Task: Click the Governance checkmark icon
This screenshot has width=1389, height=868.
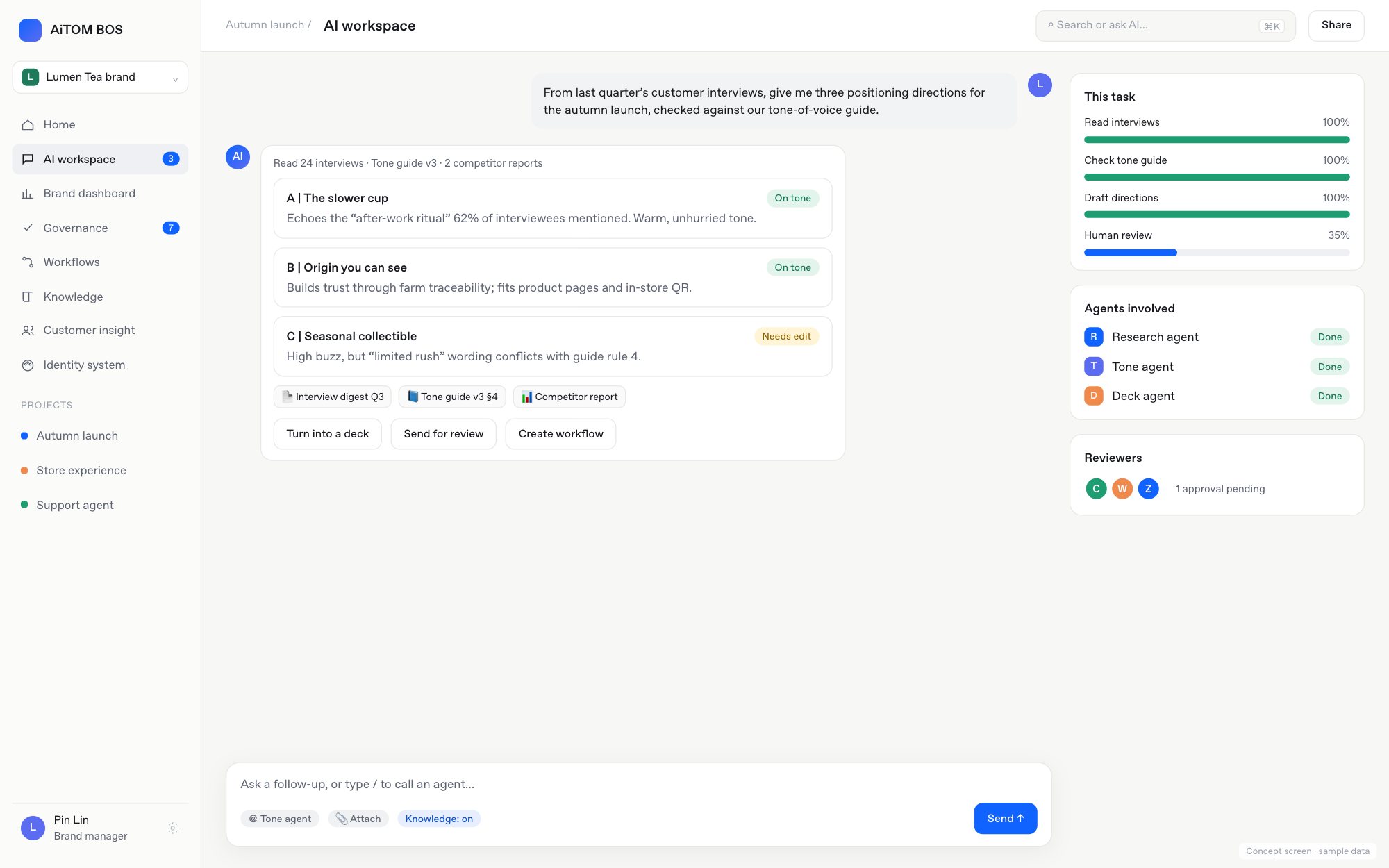Action: coord(28,228)
